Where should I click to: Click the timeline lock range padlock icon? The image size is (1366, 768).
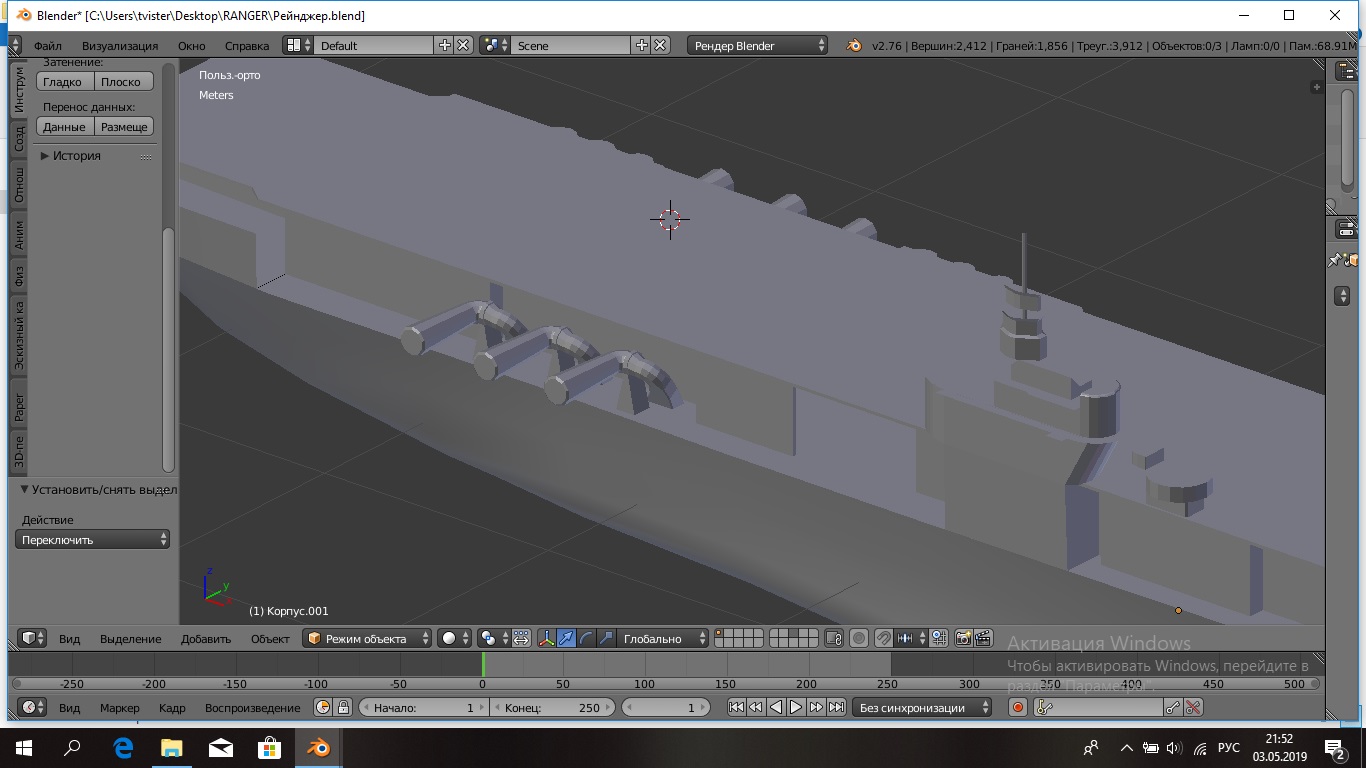coord(343,707)
